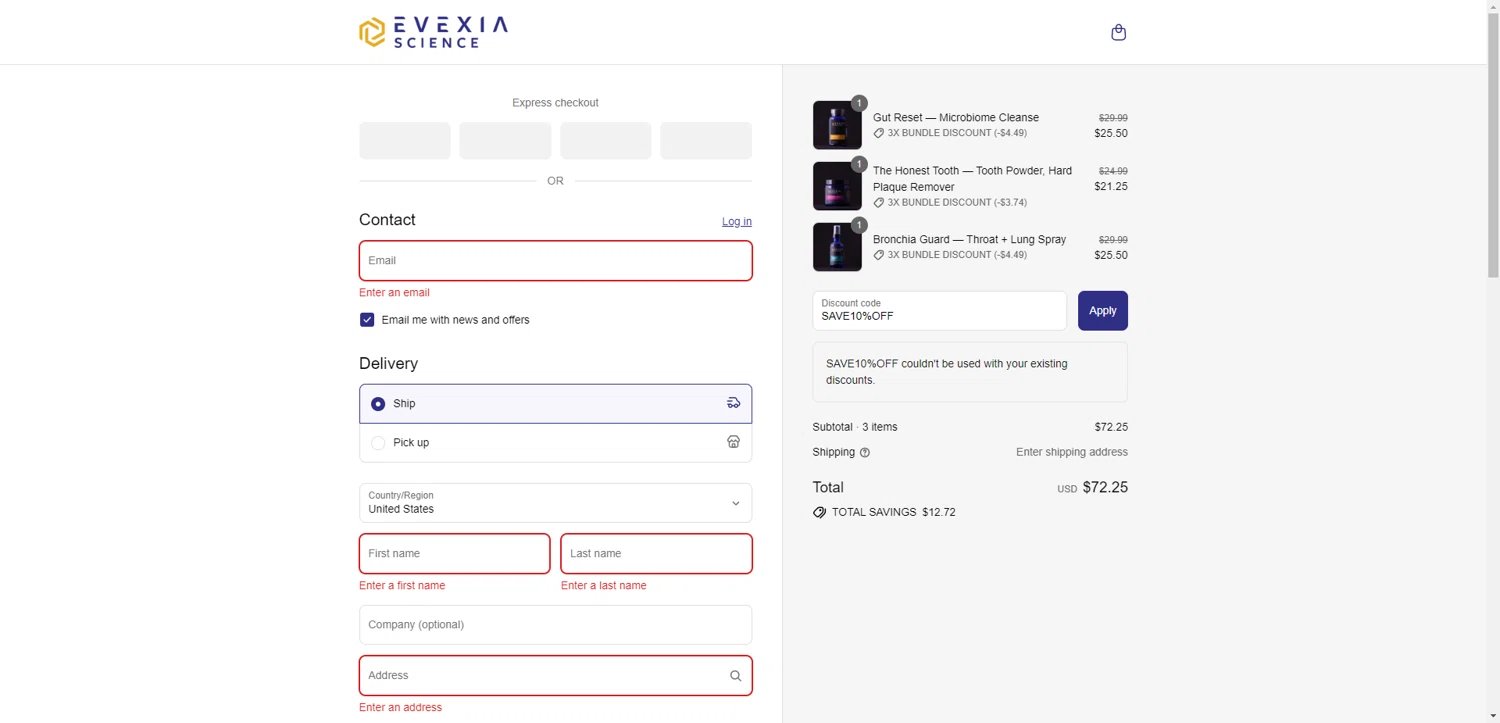Click the tag icon beside TOTAL SAVINGS
The width and height of the screenshot is (1500, 723).
(x=819, y=512)
